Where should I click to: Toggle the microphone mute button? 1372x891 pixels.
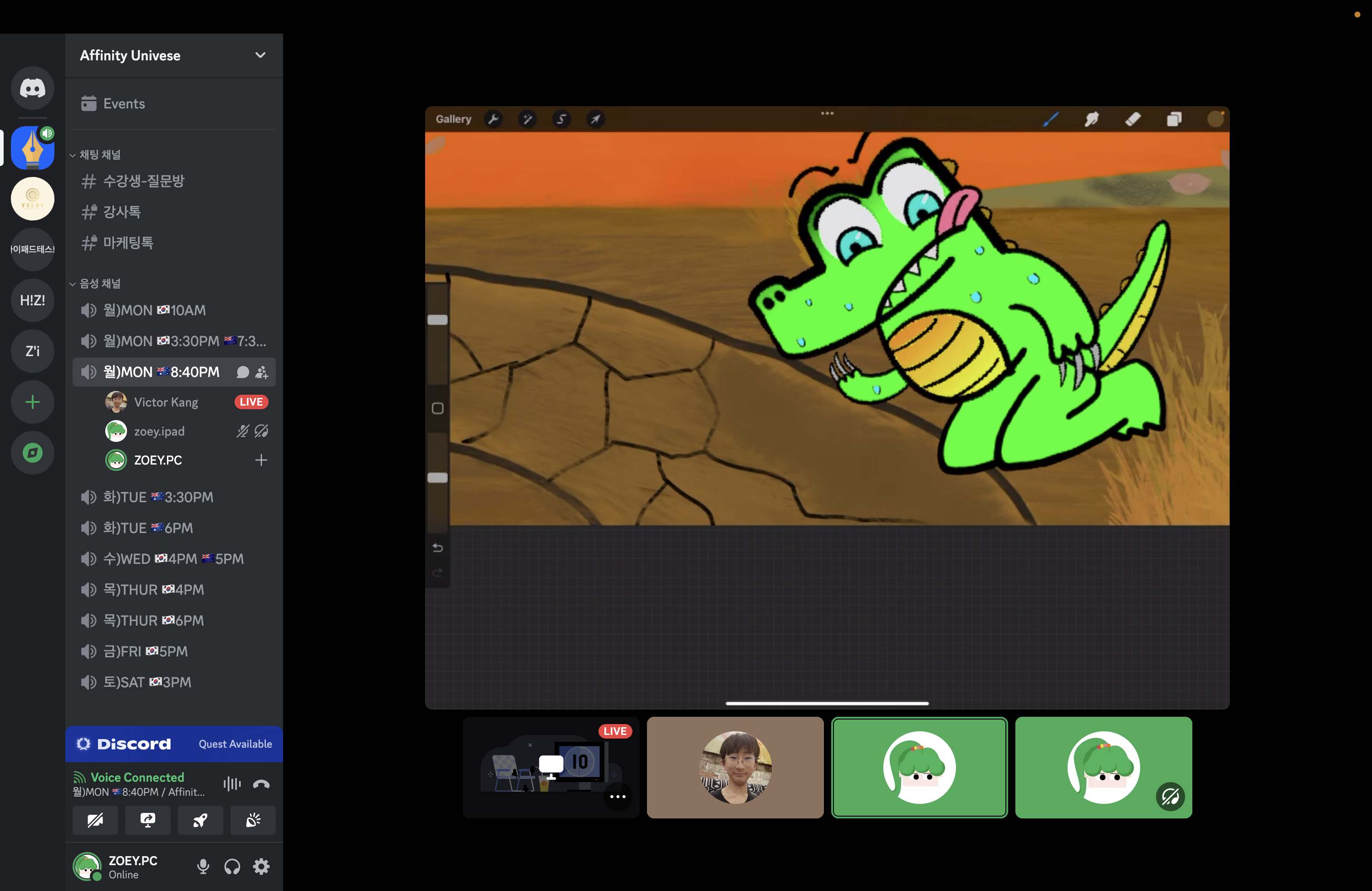203,866
